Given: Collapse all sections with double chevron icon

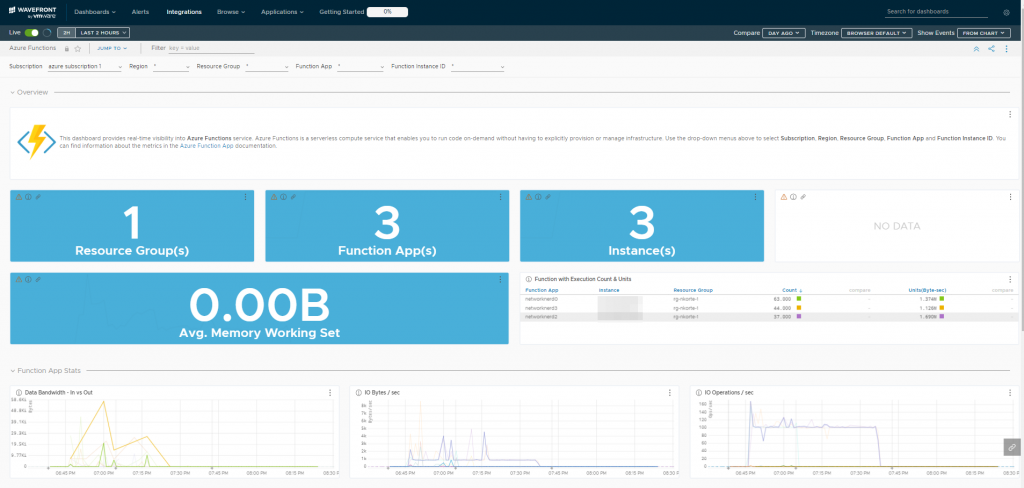Looking at the screenshot, I should point(976,48).
